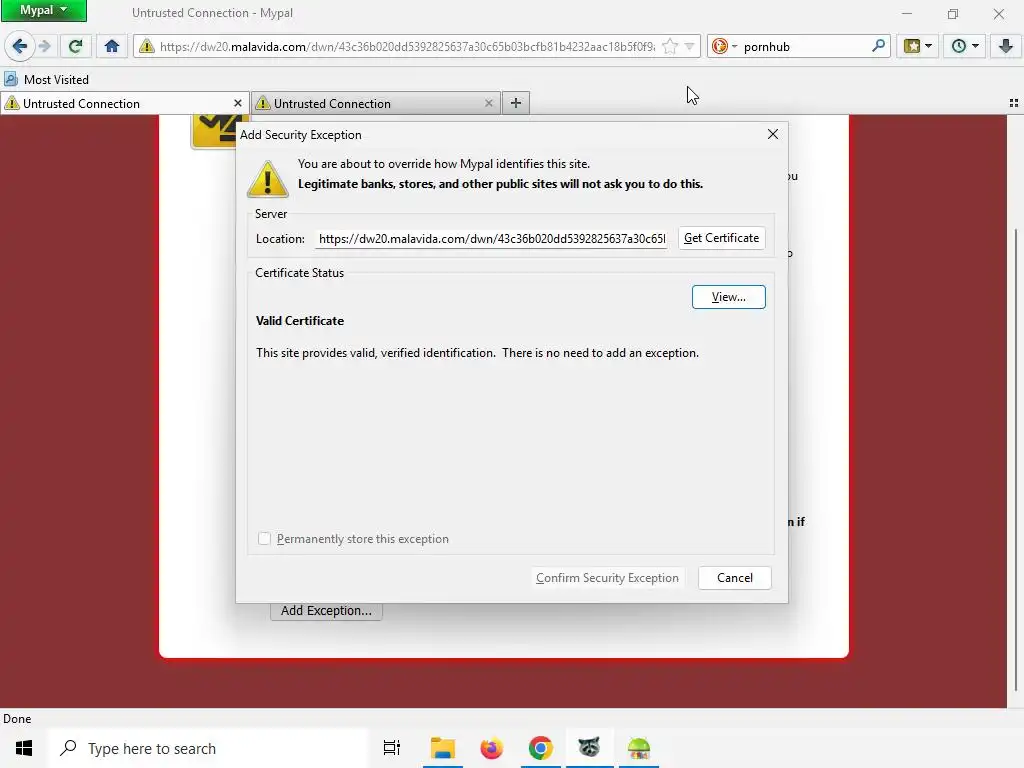Viewport: 1024px width, 768px height.
Task: Bookmark this page with the star icon
Action: [x=669, y=46]
